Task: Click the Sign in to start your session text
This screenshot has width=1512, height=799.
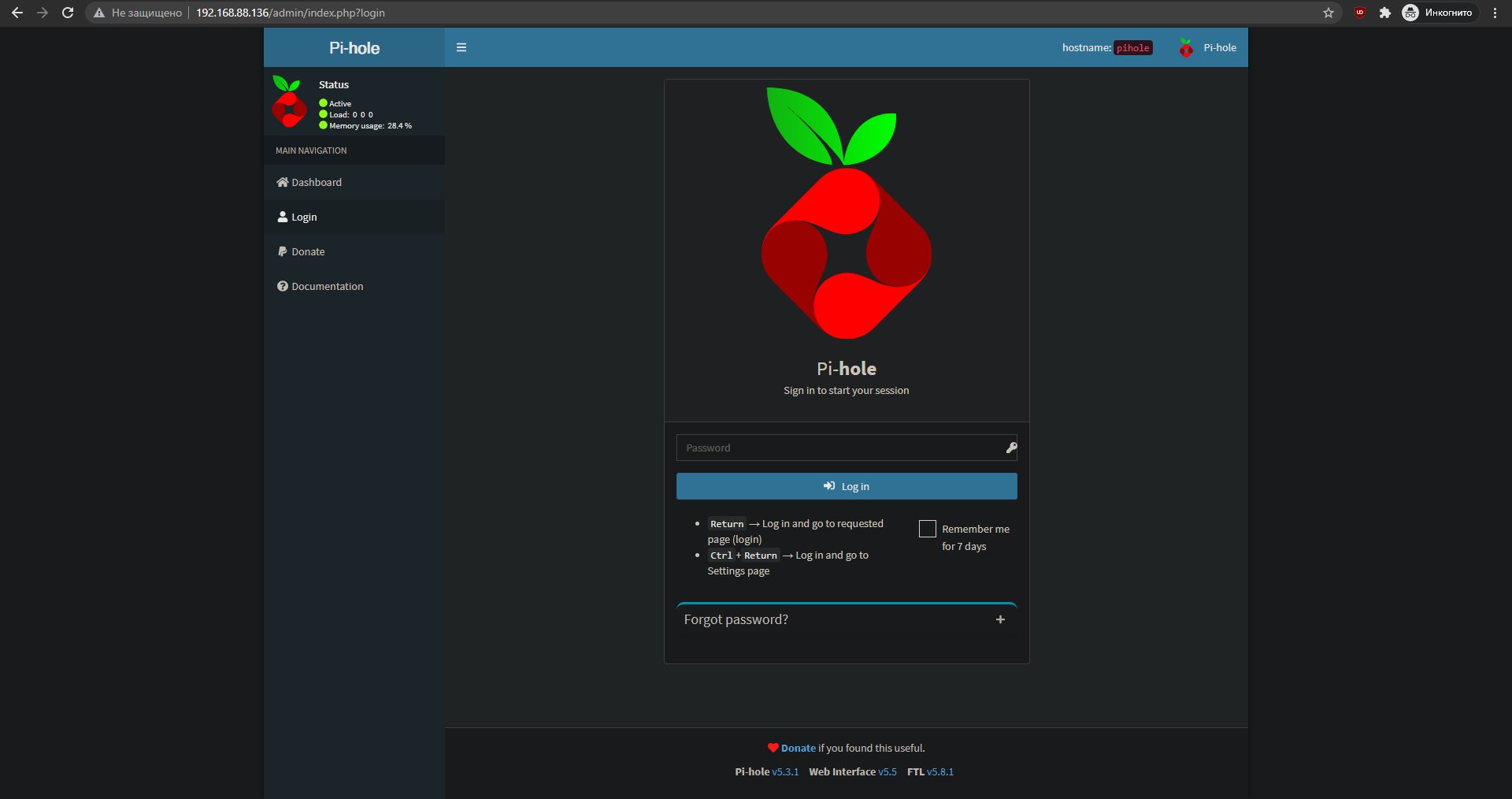Action: point(847,390)
